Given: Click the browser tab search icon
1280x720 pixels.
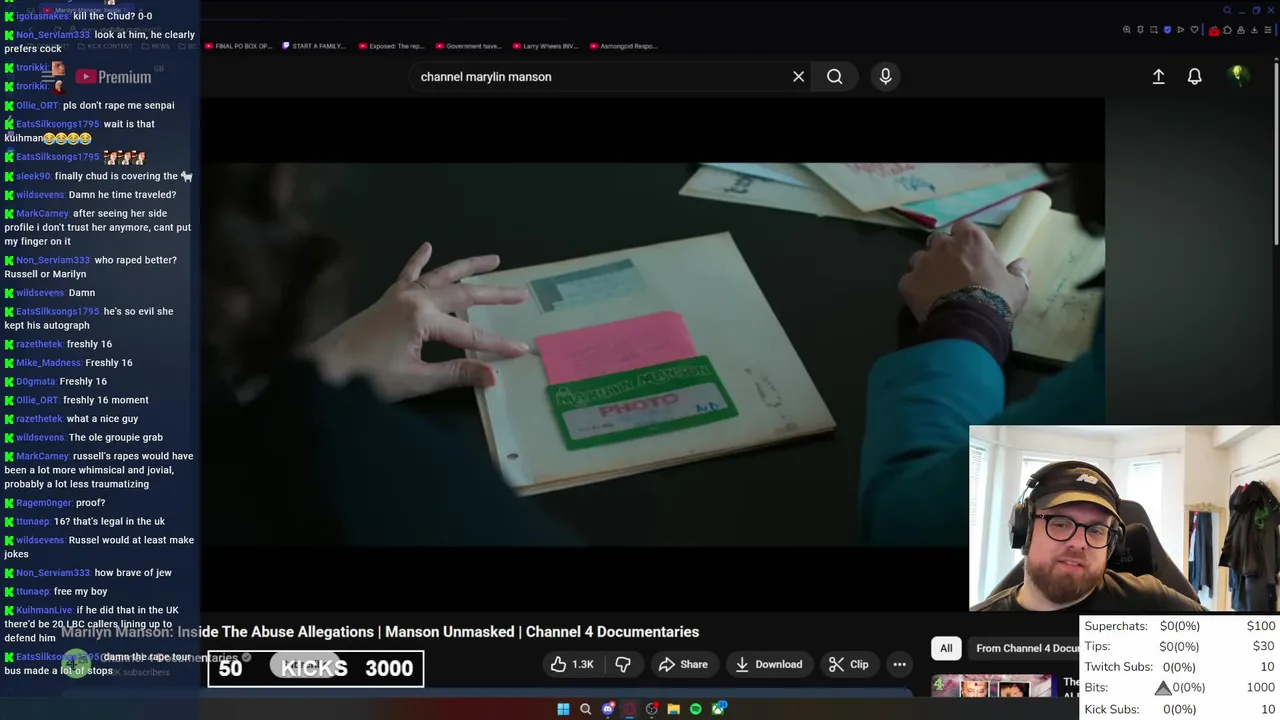Looking at the screenshot, I should pyautogui.click(x=1227, y=10).
